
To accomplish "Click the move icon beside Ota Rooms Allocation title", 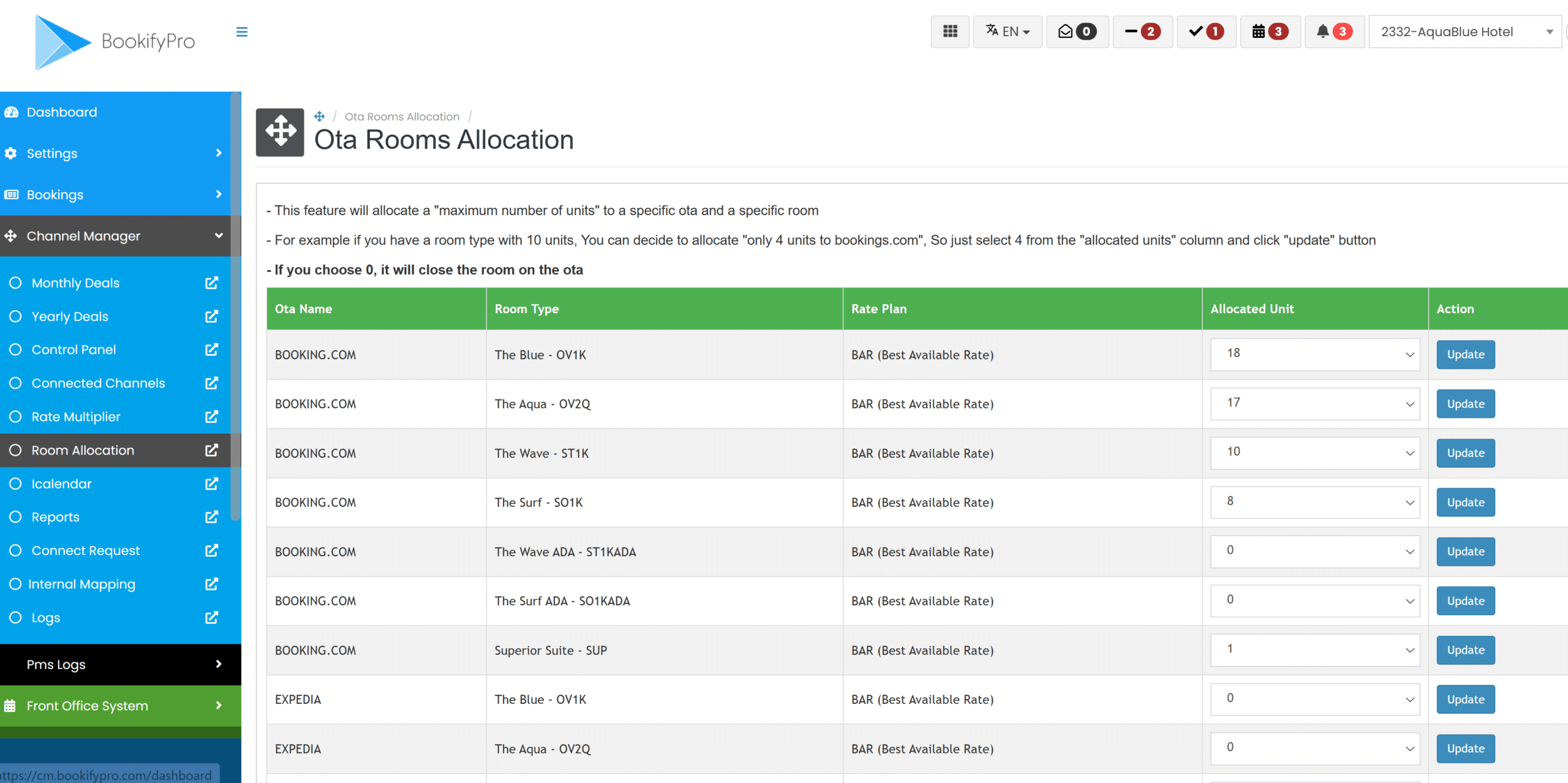I will pos(279,132).
